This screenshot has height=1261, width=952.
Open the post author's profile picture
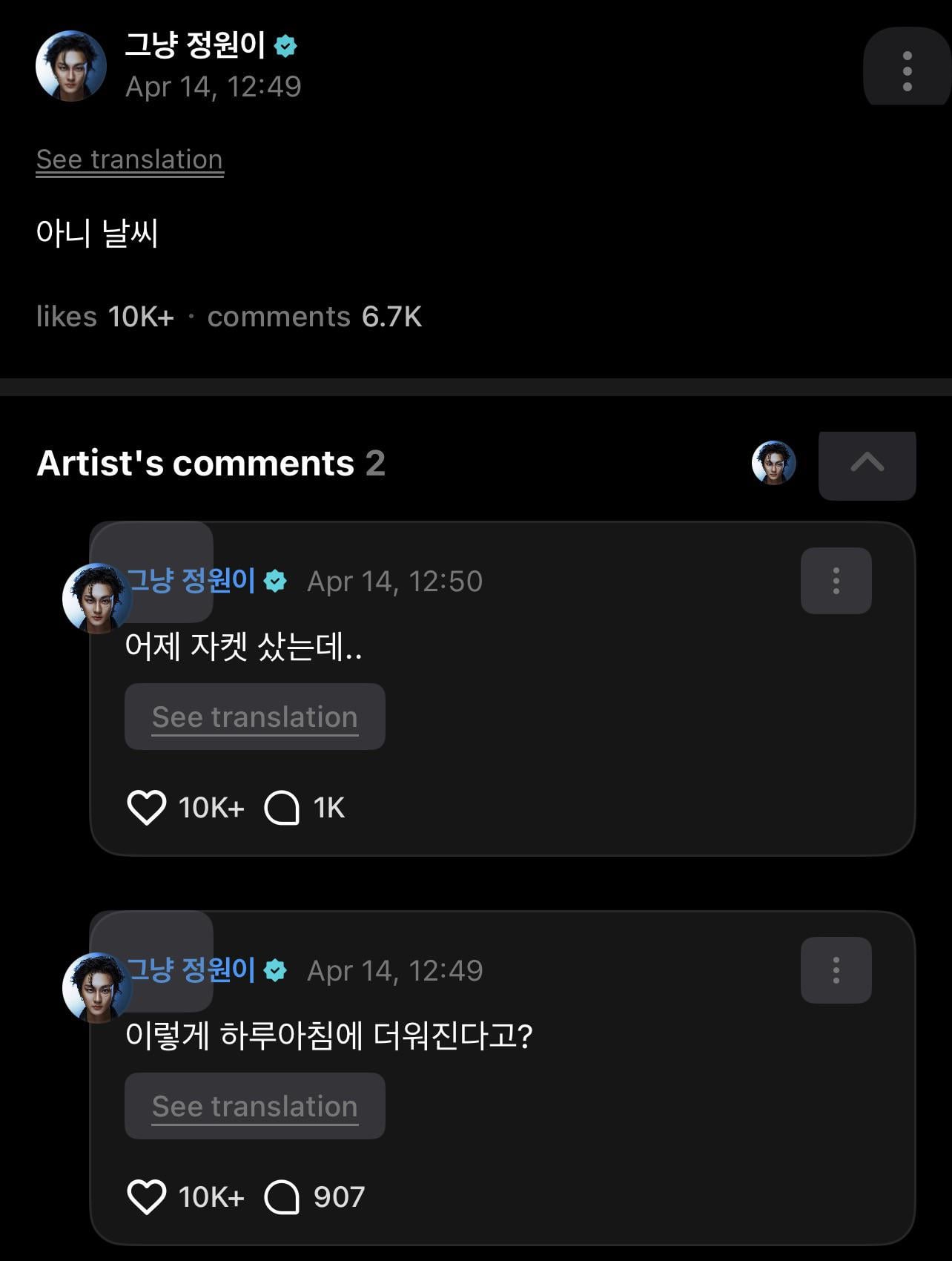(x=71, y=65)
